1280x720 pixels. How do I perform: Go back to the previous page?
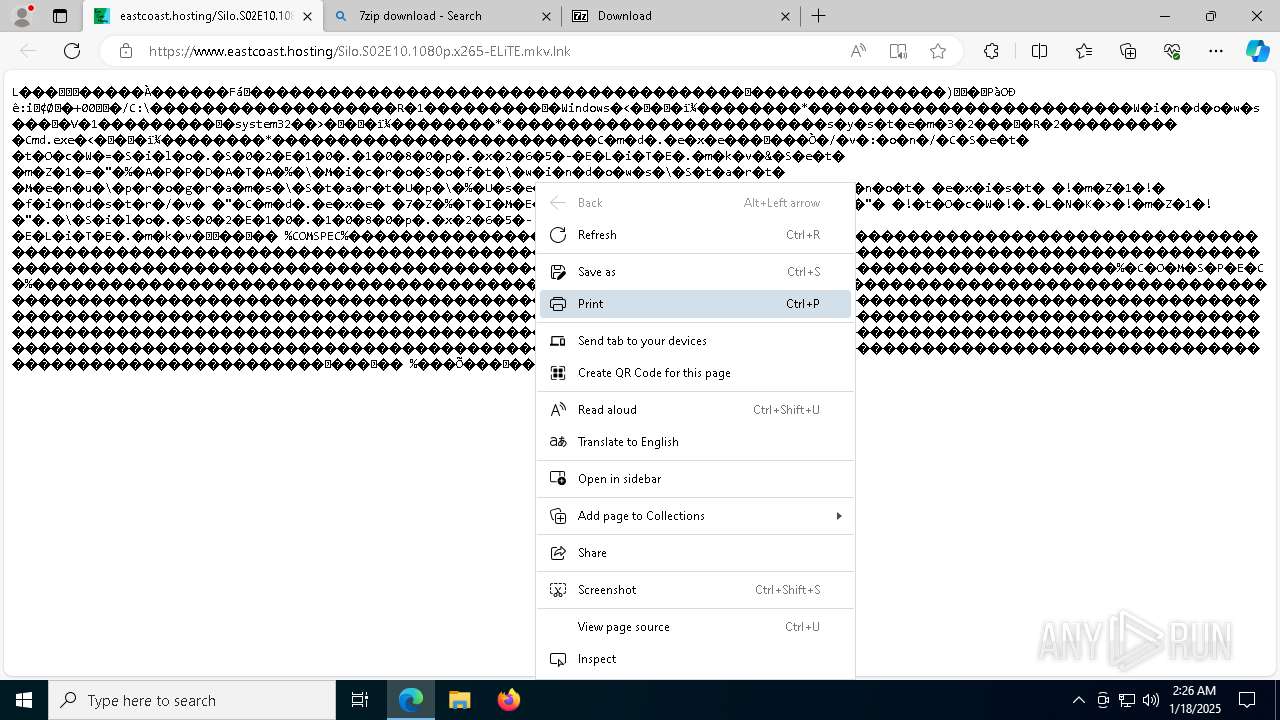[x=28, y=51]
